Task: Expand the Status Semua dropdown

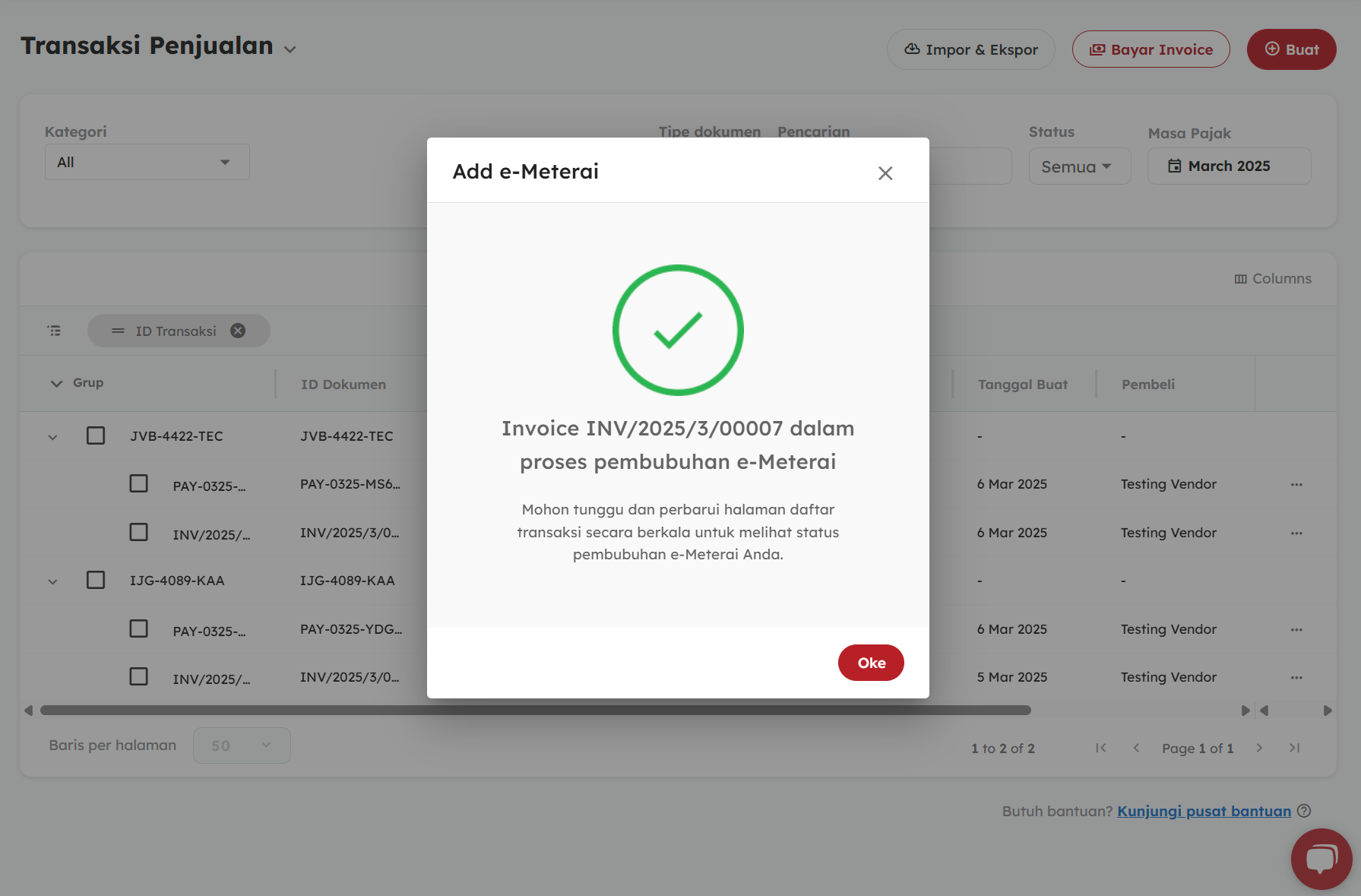Action: pos(1079,166)
